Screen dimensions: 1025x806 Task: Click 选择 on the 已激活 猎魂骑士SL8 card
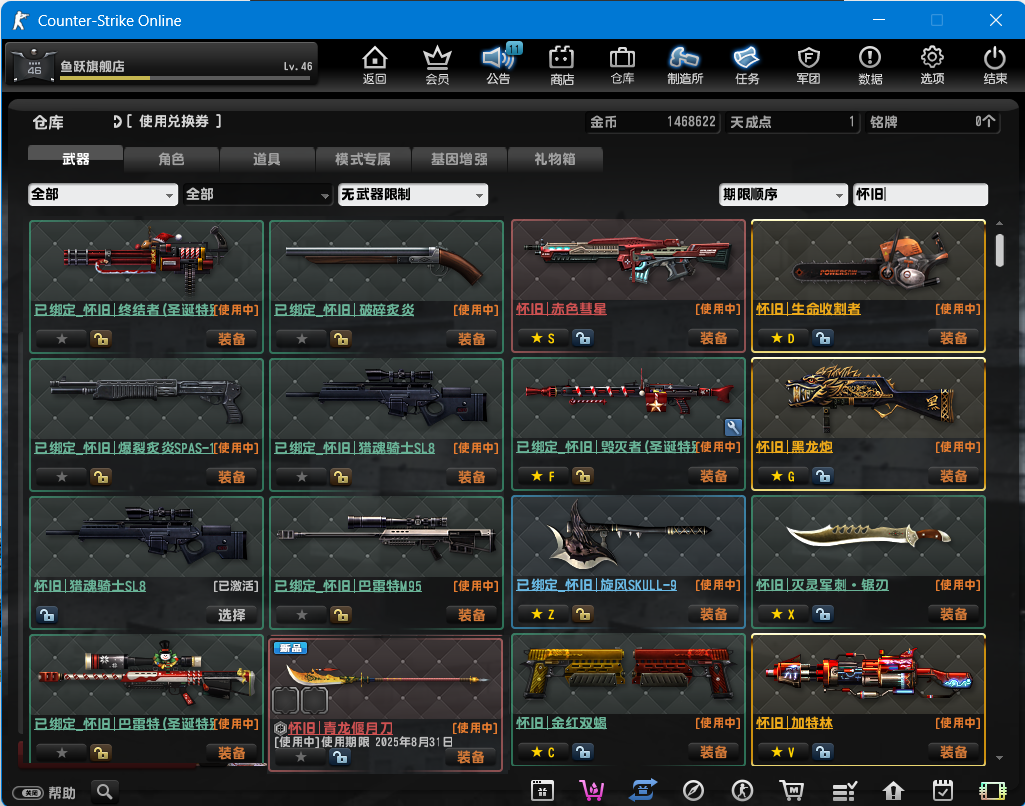pyautogui.click(x=231, y=614)
